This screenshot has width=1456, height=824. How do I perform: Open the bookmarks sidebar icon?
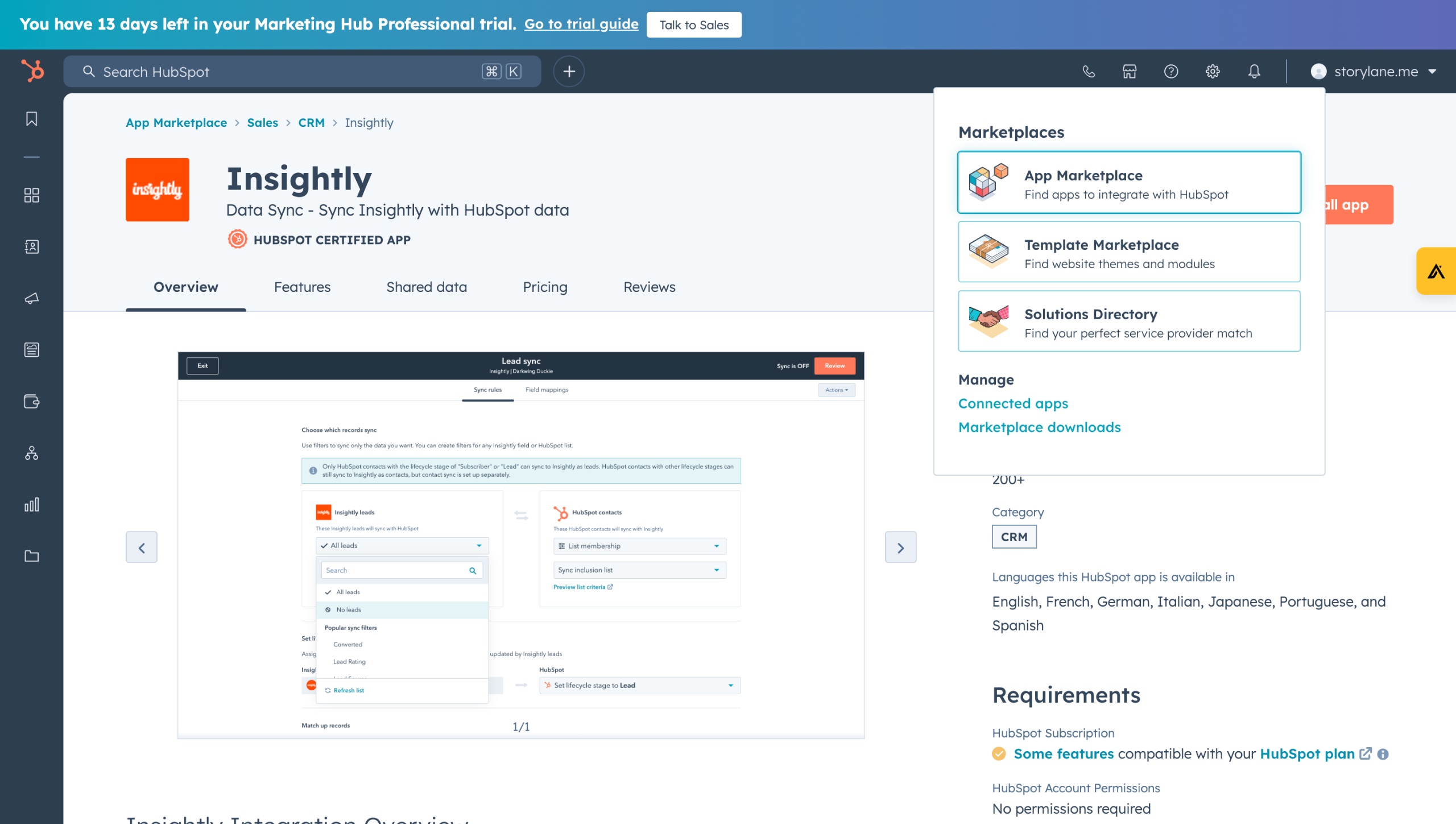(x=32, y=119)
